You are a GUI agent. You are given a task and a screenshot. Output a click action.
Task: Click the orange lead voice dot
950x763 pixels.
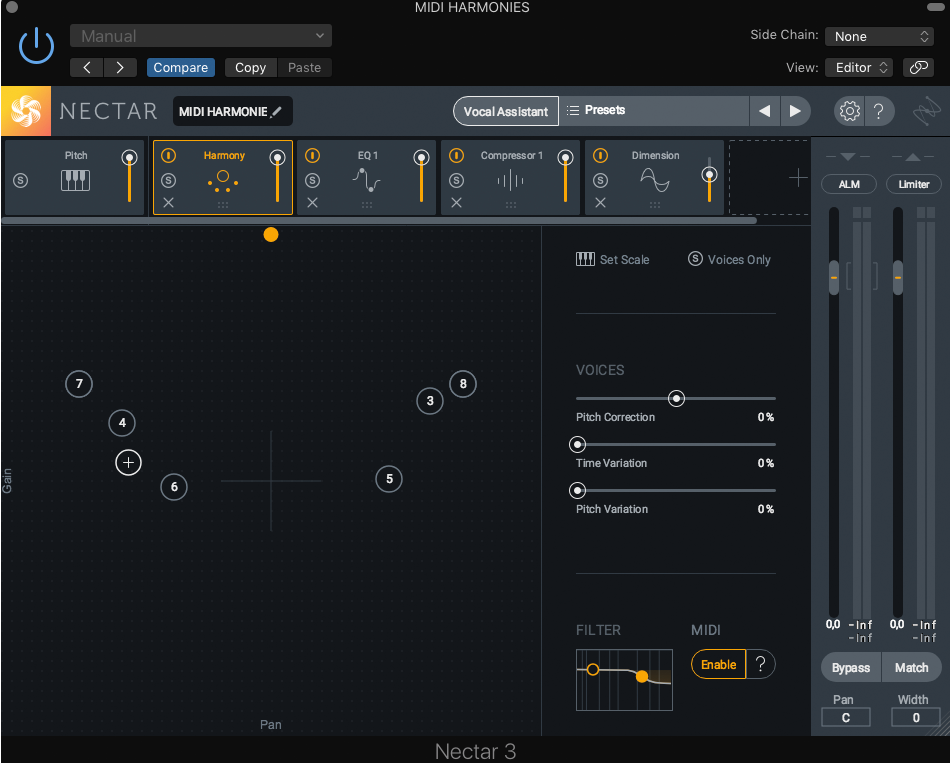tap(271, 235)
